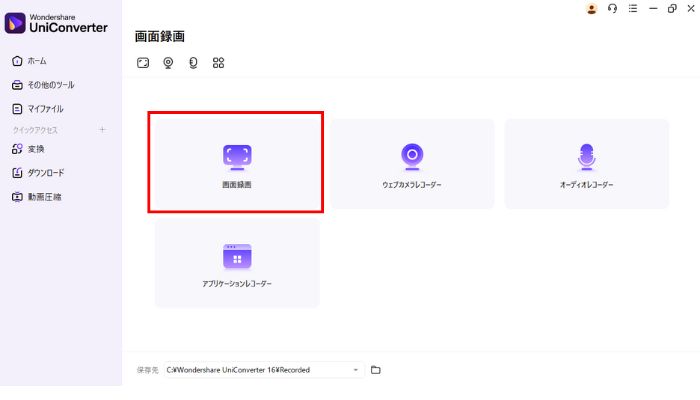
Task: Add a quick access item with plus
Action: coord(102,130)
